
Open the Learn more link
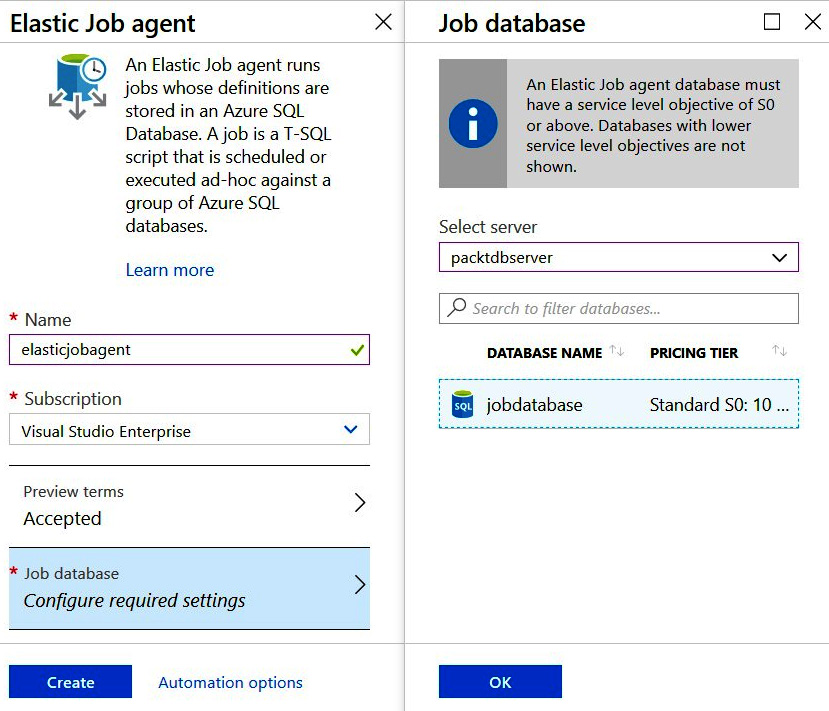tap(170, 269)
